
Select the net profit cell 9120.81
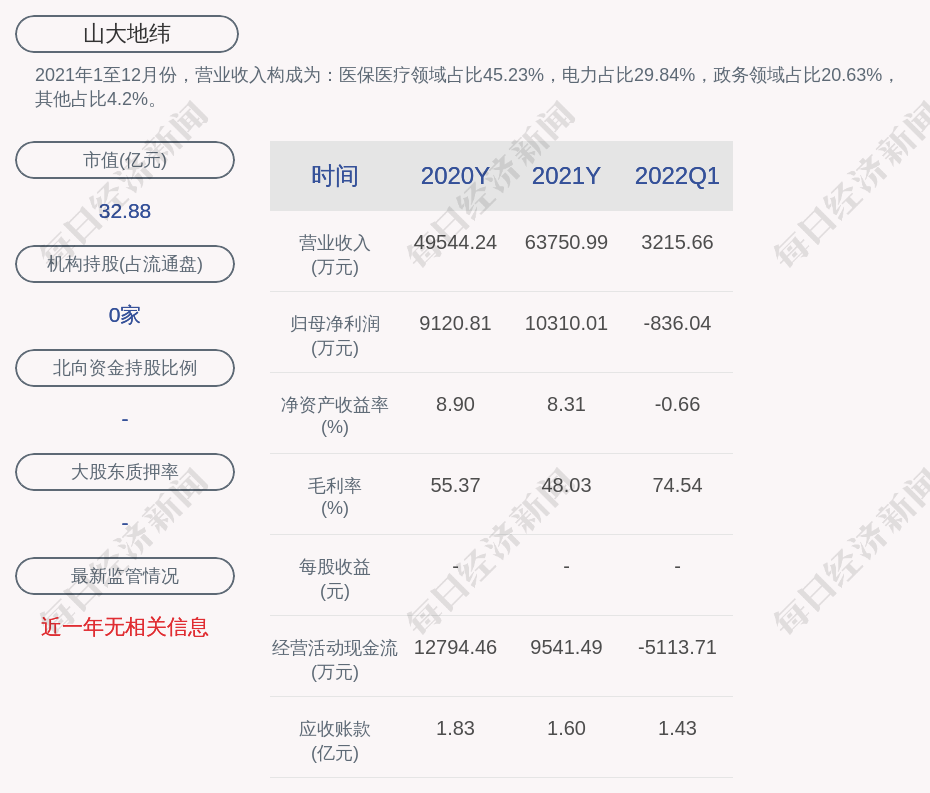(x=455, y=323)
